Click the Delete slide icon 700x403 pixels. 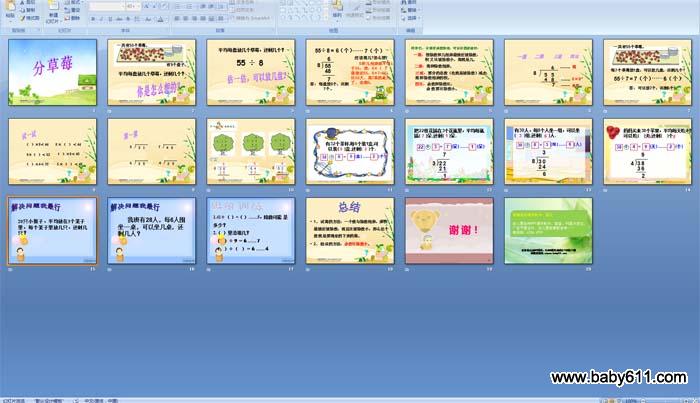[x=67, y=18]
